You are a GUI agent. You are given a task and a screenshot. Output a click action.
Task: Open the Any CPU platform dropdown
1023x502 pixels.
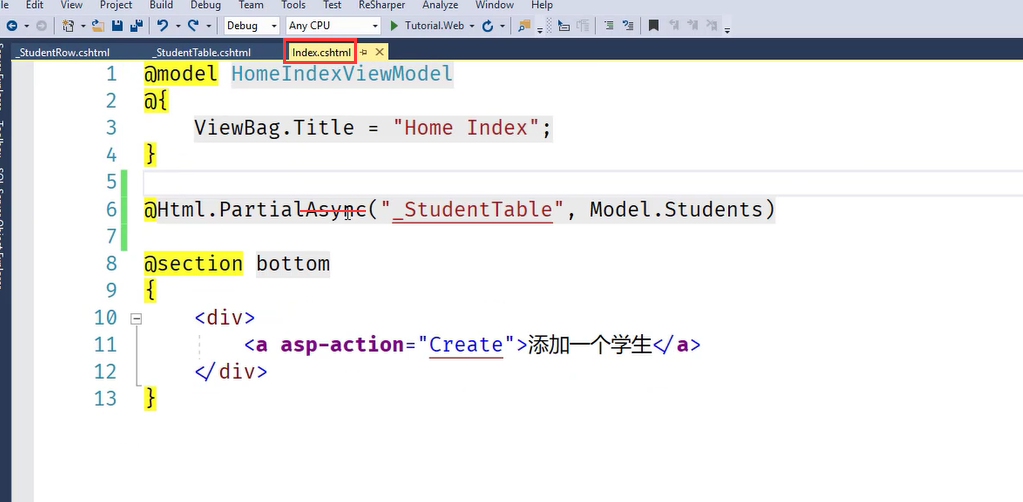374,25
